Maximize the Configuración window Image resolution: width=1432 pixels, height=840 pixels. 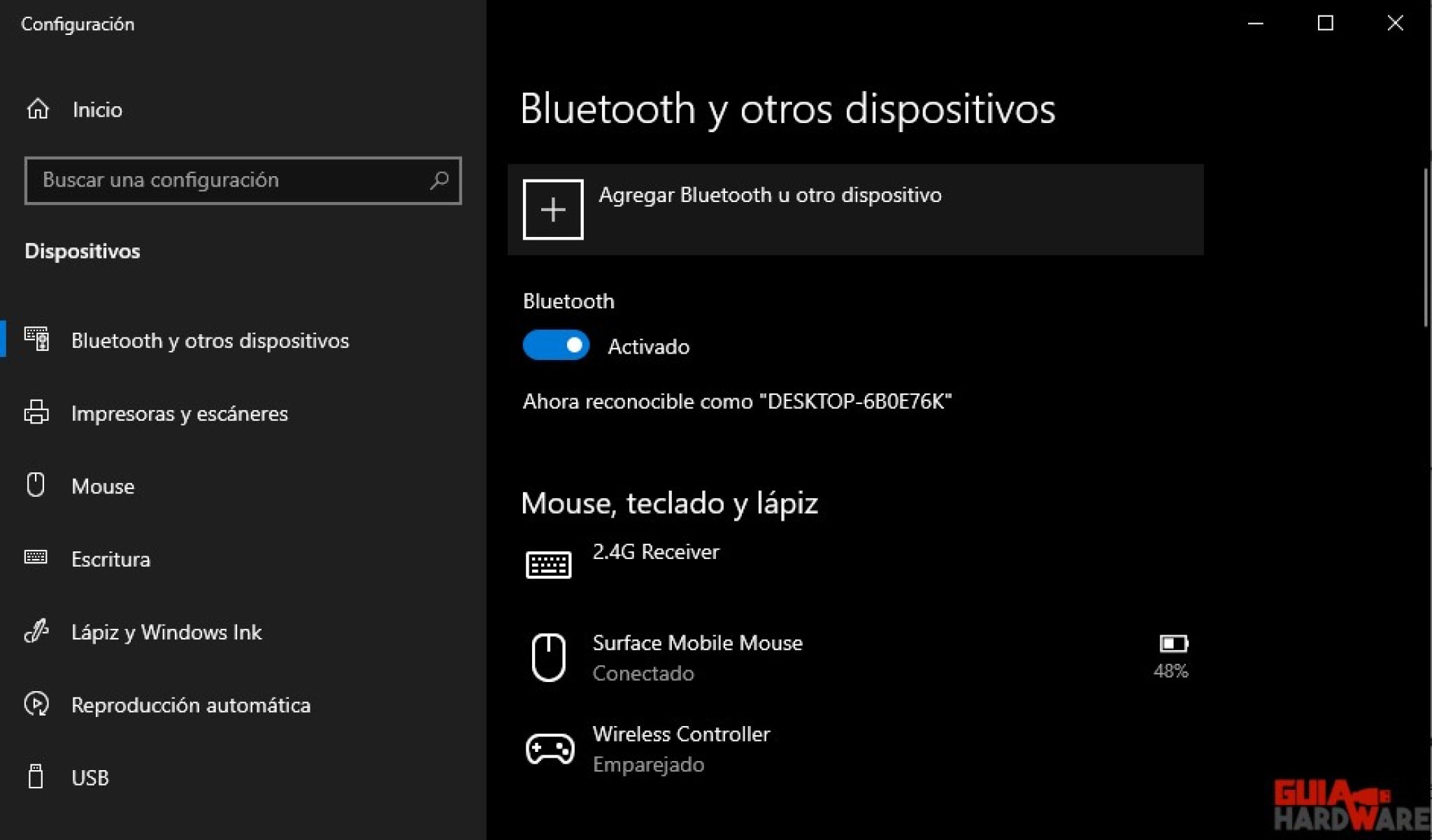click(1326, 23)
